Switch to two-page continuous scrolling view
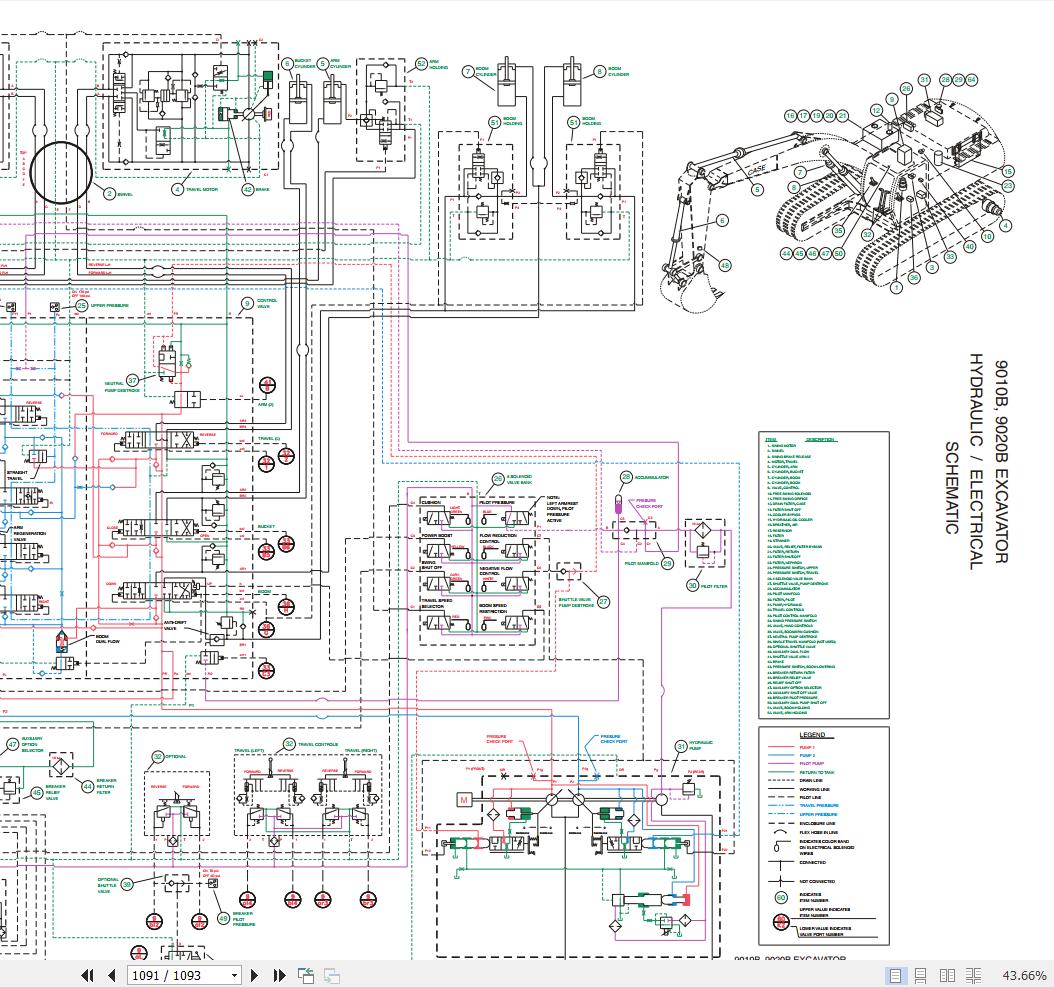 point(973,976)
